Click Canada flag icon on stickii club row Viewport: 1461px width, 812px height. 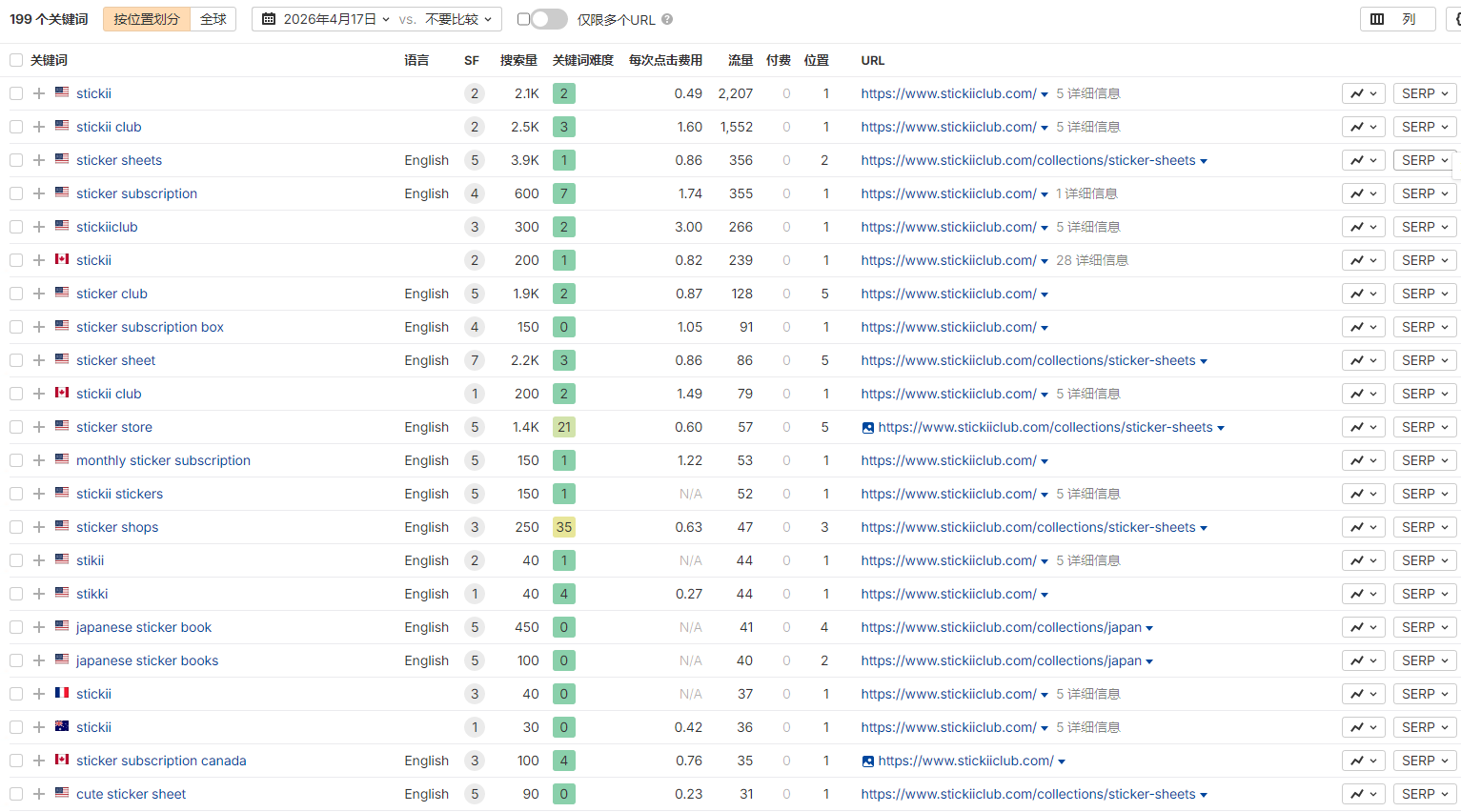pyautogui.click(x=62, y=393)
